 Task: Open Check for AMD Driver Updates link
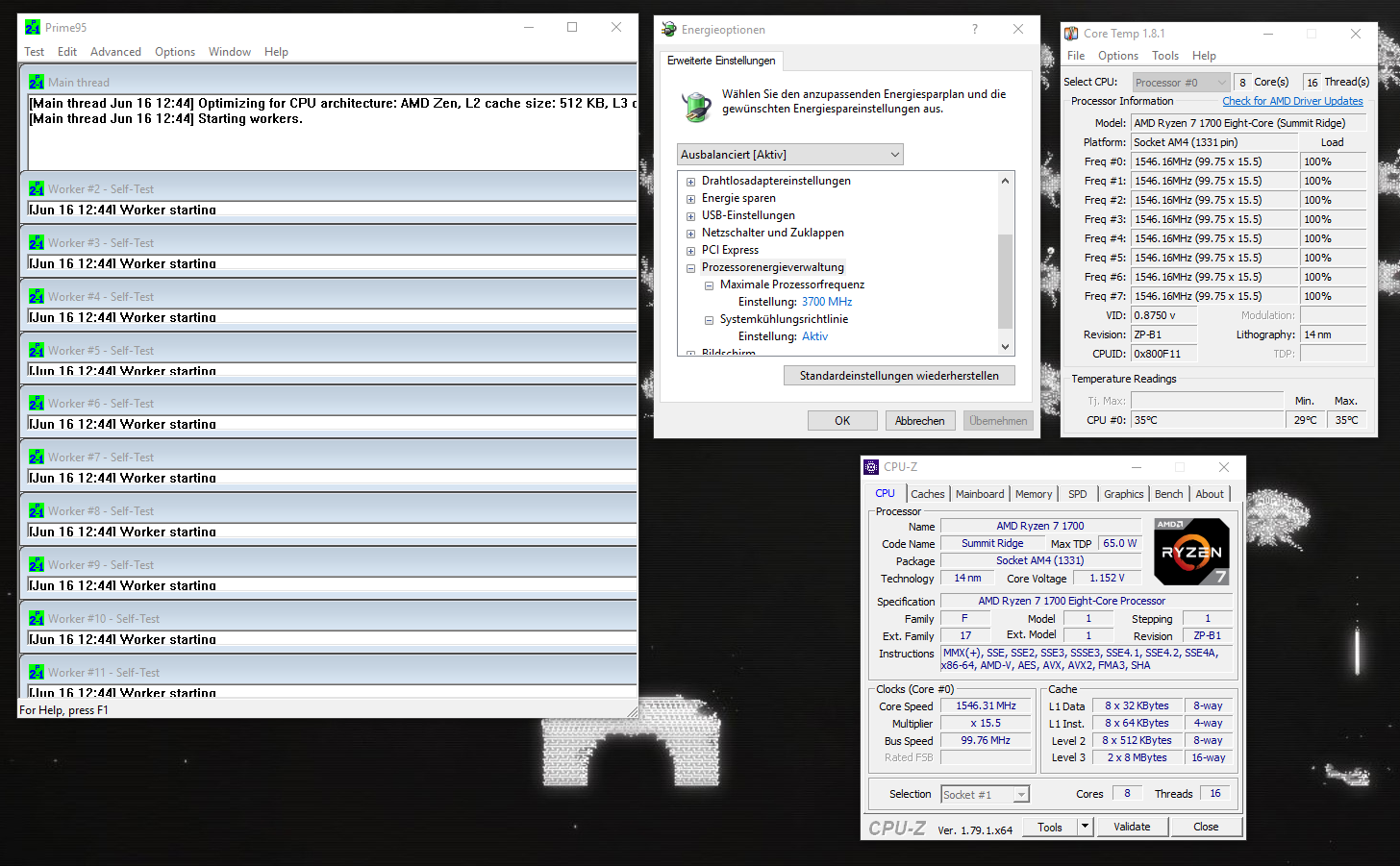[x=1292, y=101]
